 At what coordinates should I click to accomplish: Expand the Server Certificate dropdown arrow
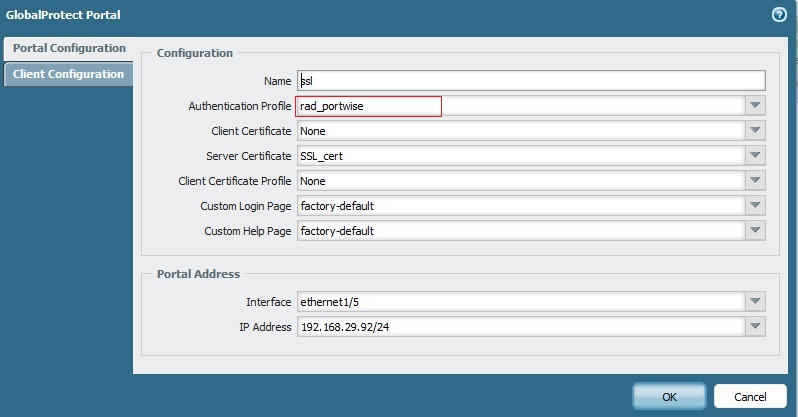(x=756, y=156)
